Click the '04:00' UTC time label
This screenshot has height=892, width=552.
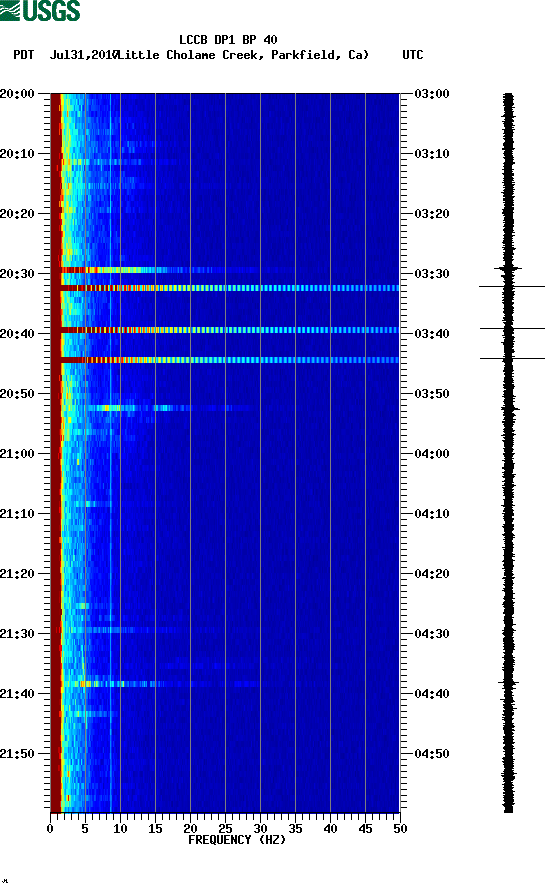(x=432, y=454)
